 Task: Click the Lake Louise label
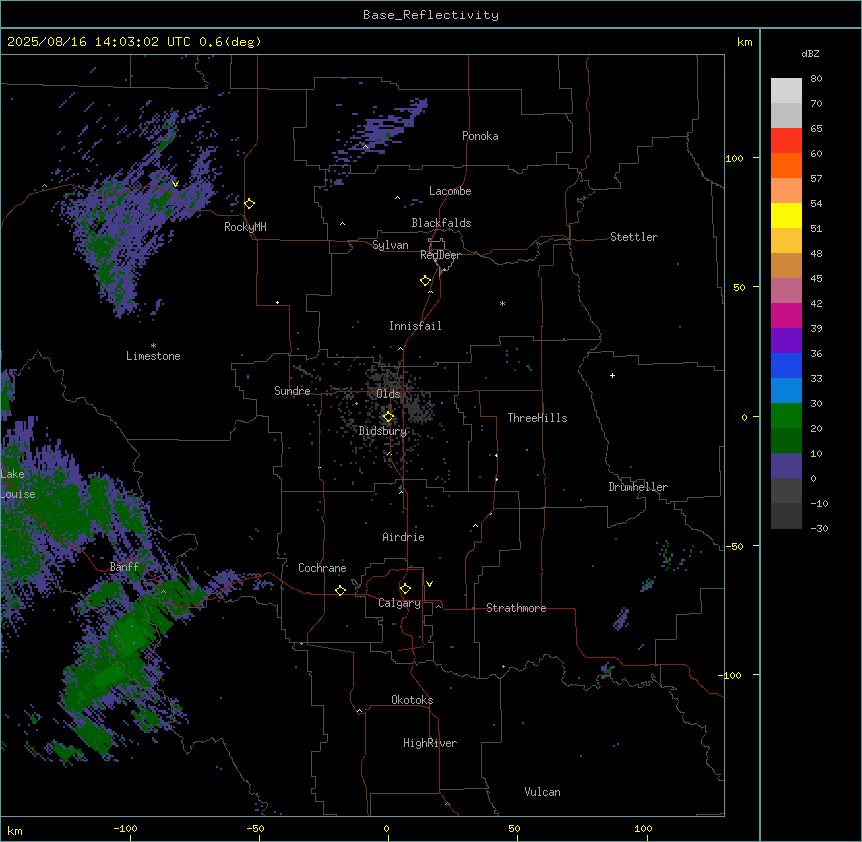tap(18, 484)
